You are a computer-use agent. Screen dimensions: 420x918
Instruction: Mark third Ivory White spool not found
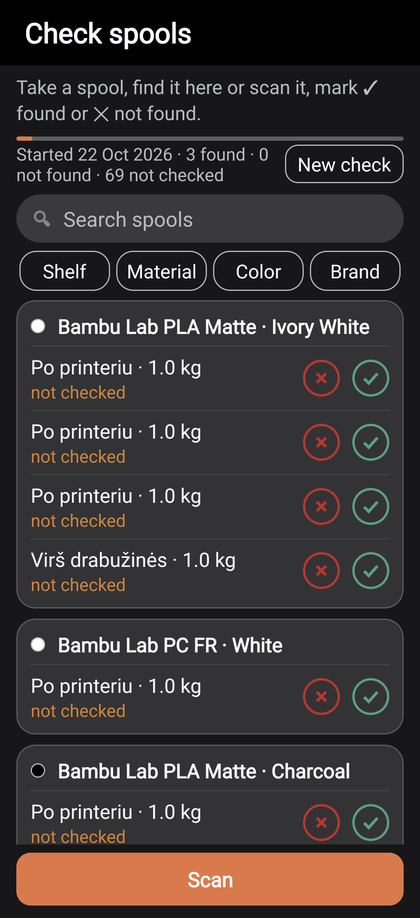pyautogui.click(x=321, y=506)
